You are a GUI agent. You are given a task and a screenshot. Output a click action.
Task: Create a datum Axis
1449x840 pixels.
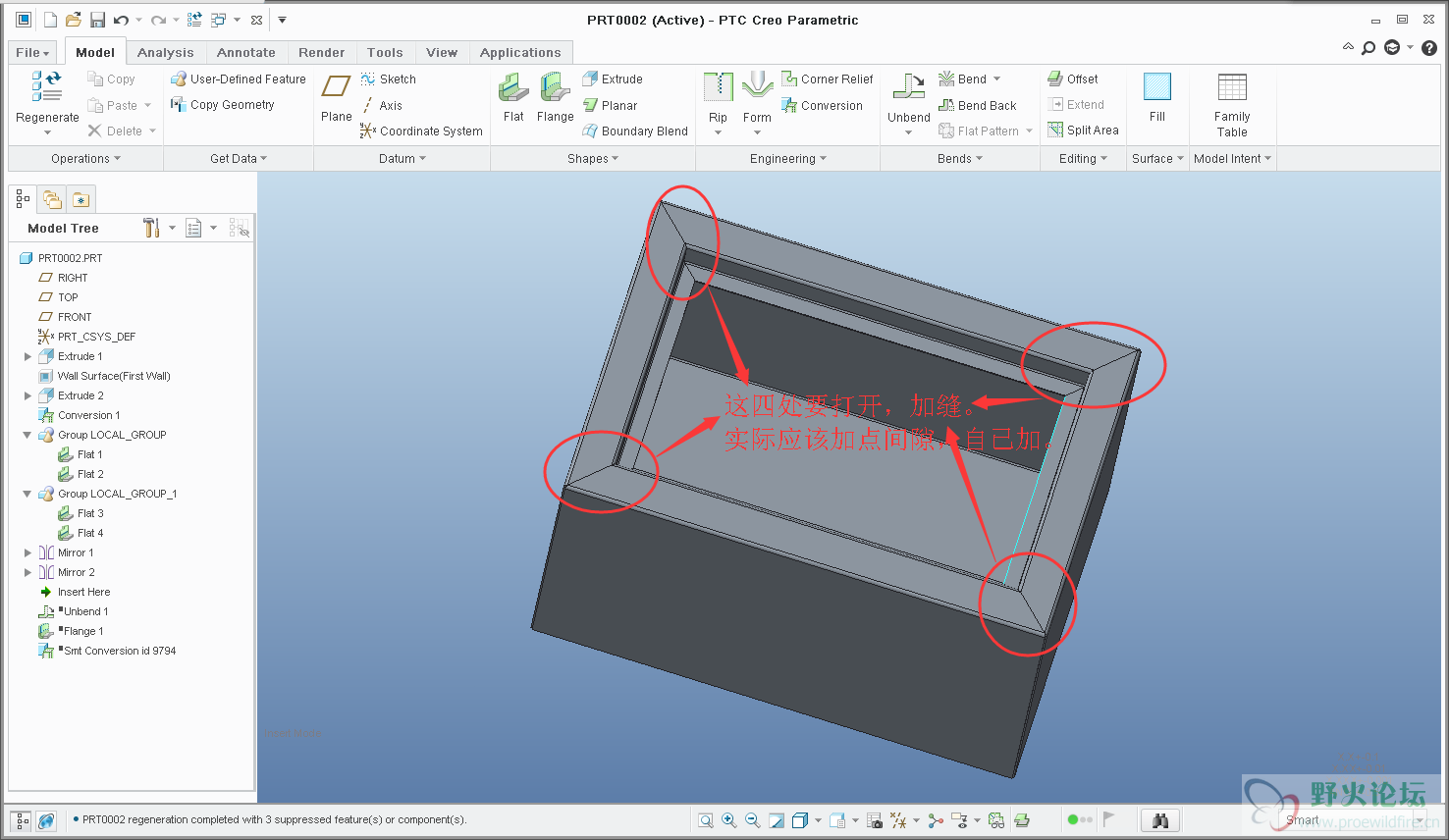pos(381,105)
